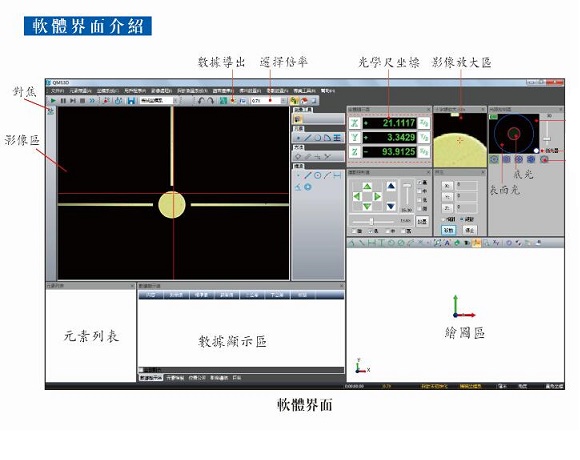Click the Undo arrow in the toolbar
This screenshot has width=580, height=460.
201,101
